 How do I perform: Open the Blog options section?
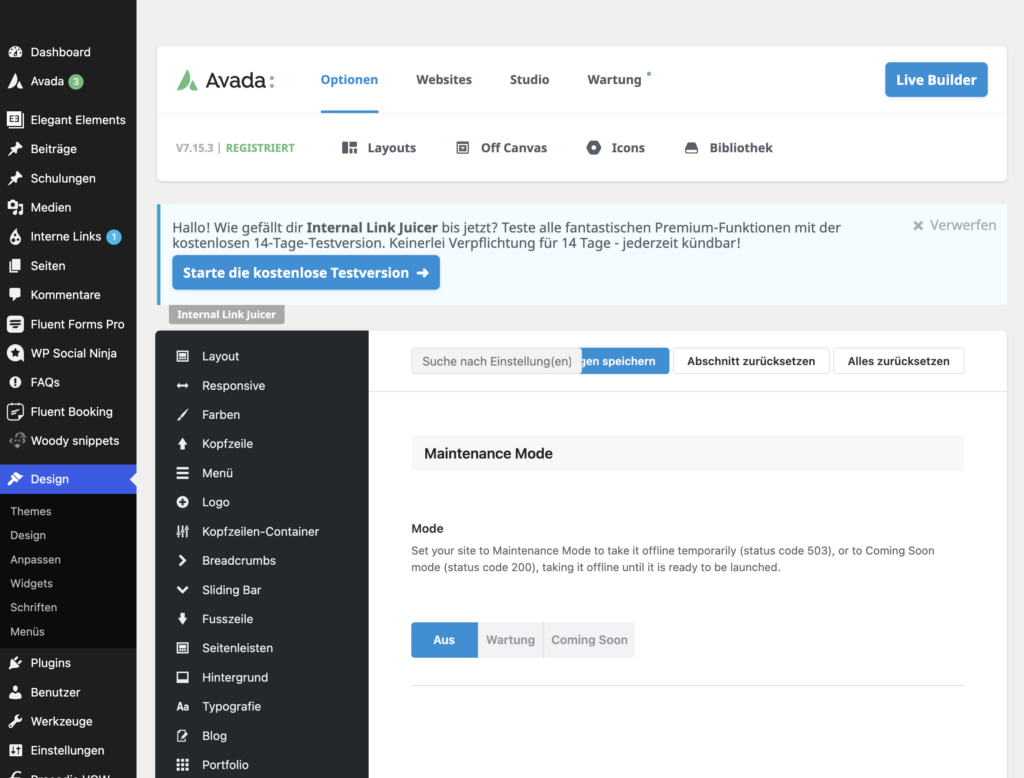click(x=262, y=736)
